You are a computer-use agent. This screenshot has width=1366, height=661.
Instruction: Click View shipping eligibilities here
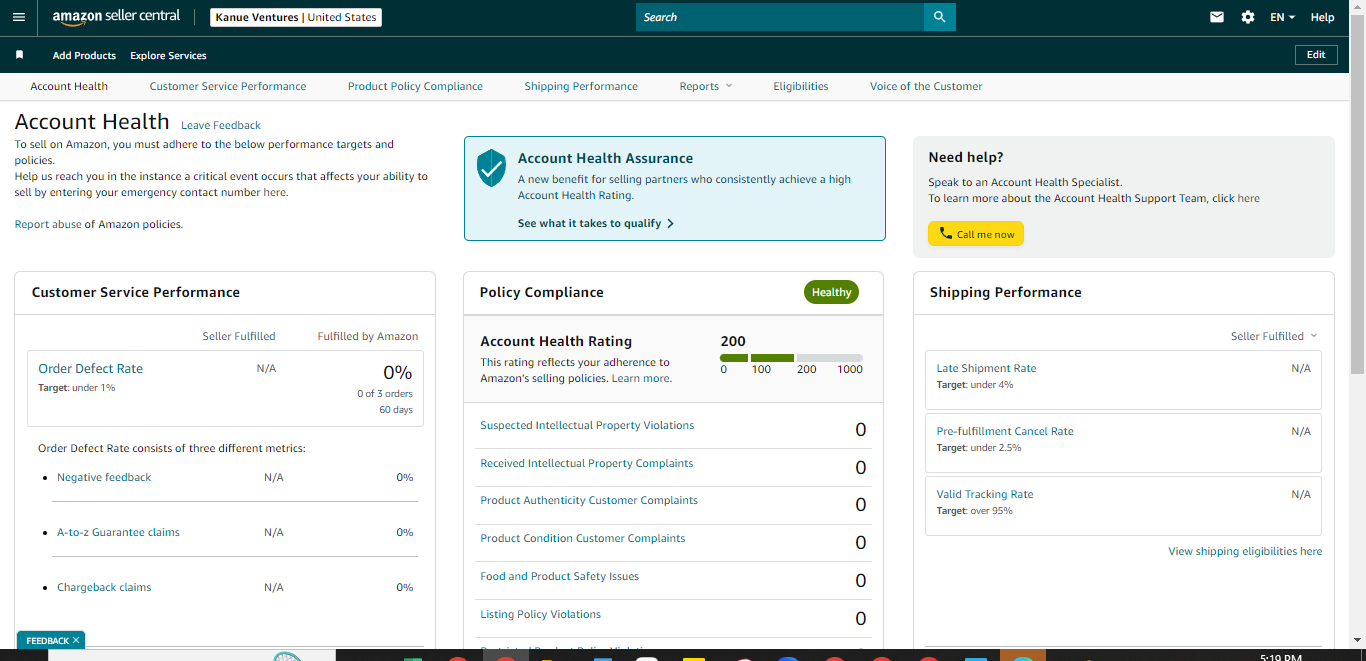[1245, 551]
